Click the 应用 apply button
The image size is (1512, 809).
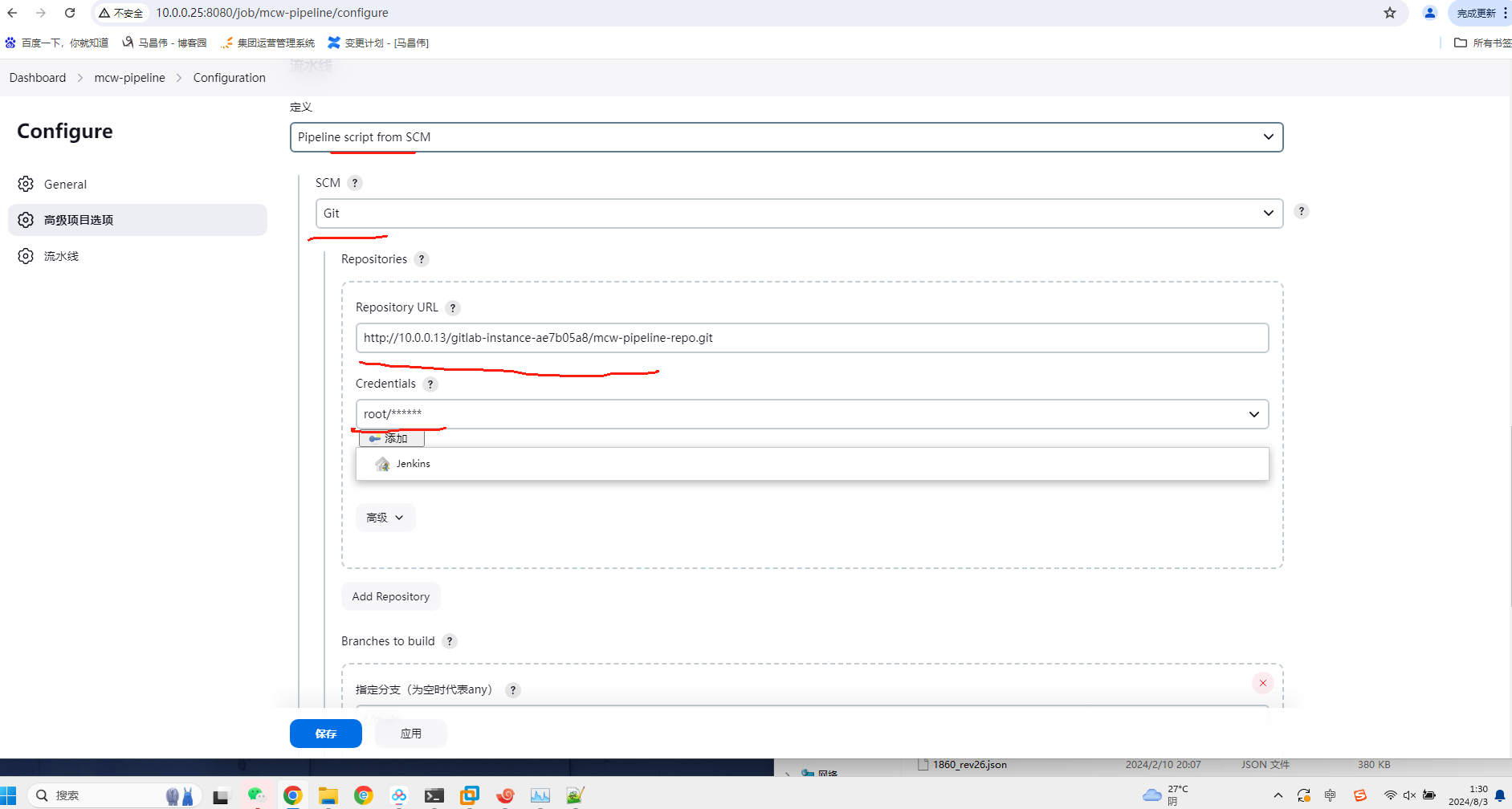coord(411,734)
